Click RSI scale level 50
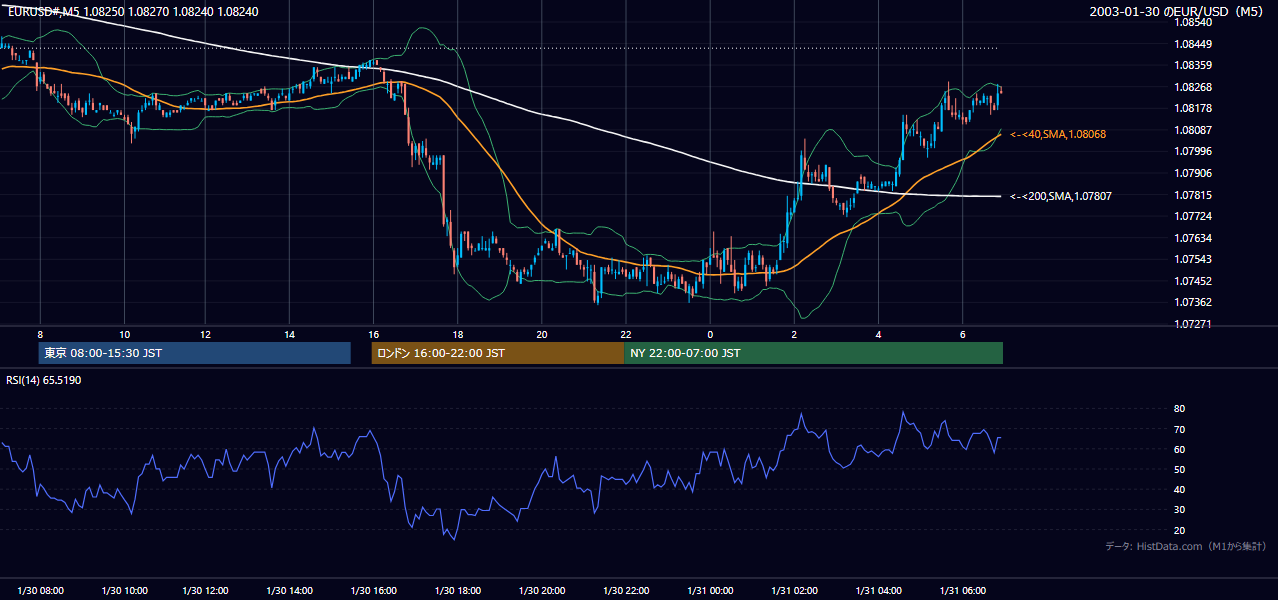The width and height of the screenshot is (1278, 600). click(x=1179, y=469)
